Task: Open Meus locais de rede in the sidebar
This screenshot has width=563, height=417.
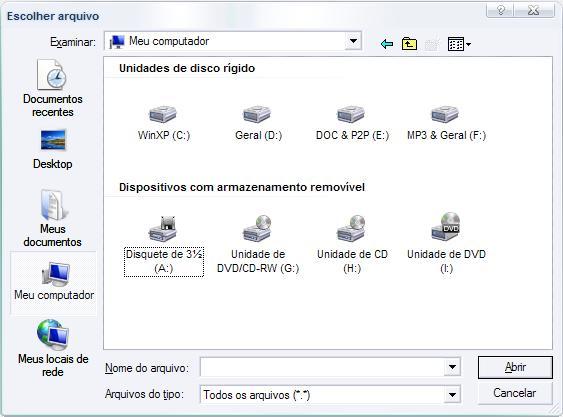Action: tap(53, 348)
